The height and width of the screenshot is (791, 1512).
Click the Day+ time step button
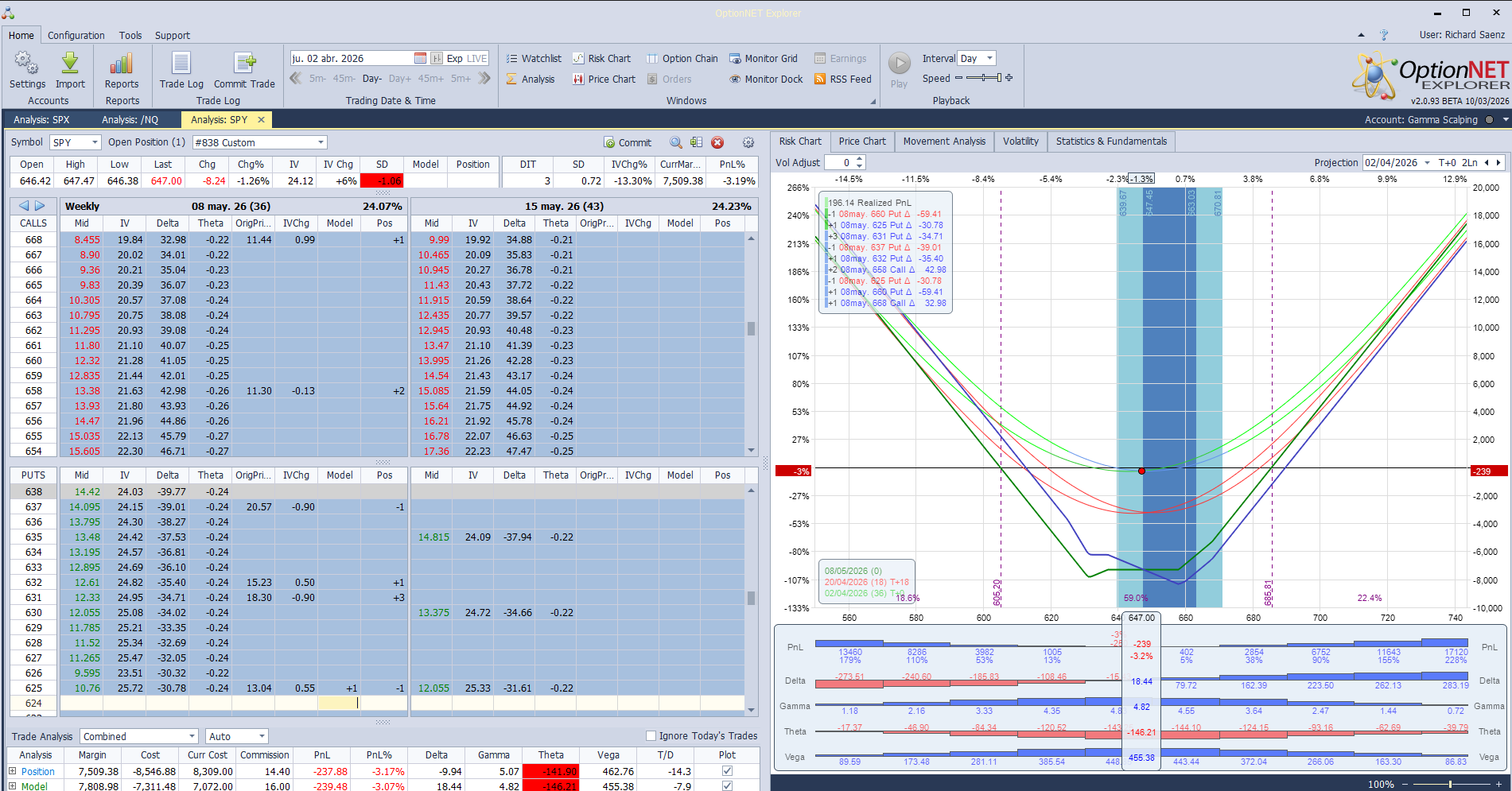click(400, 79)
